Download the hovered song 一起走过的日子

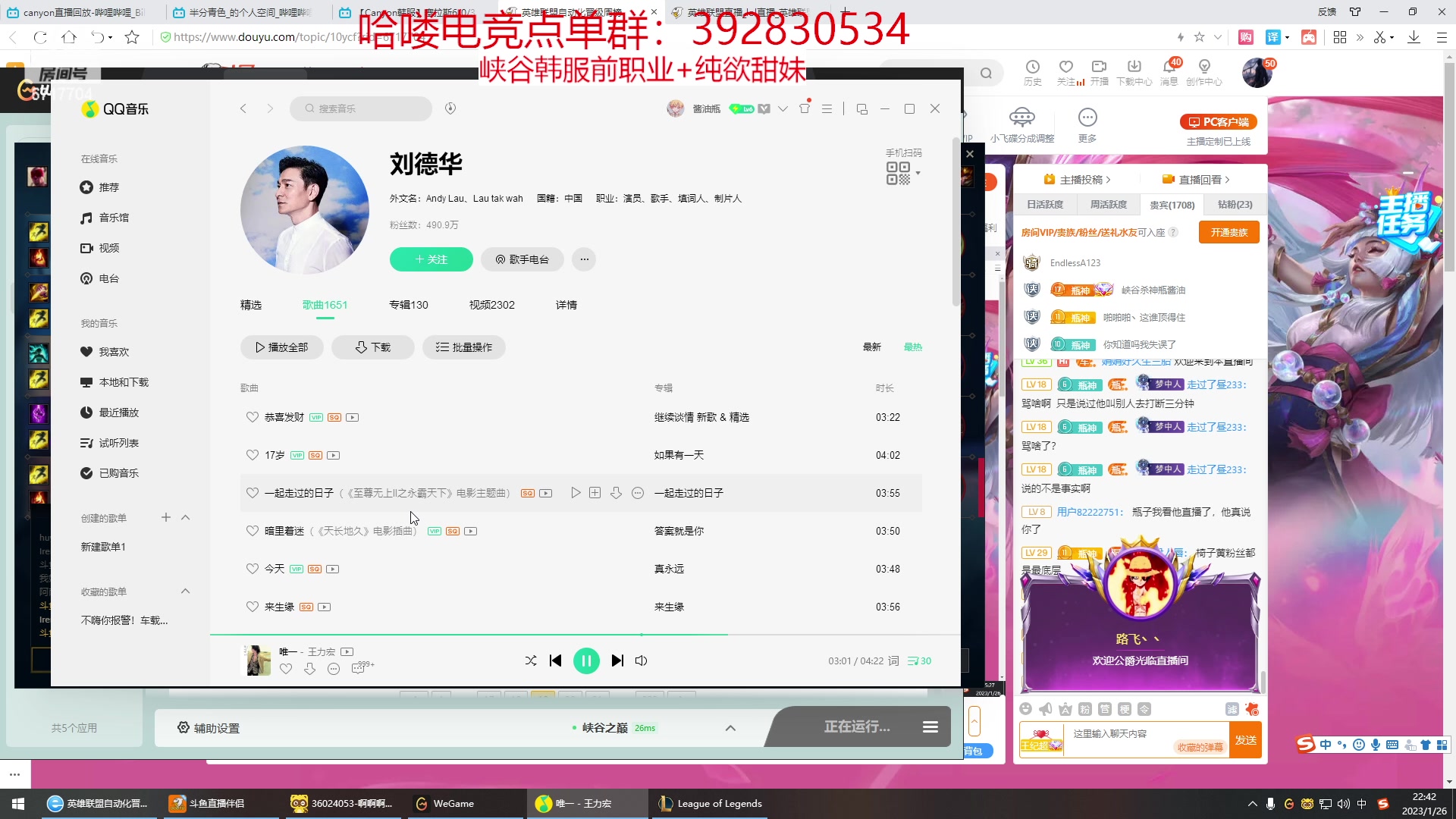616,493
